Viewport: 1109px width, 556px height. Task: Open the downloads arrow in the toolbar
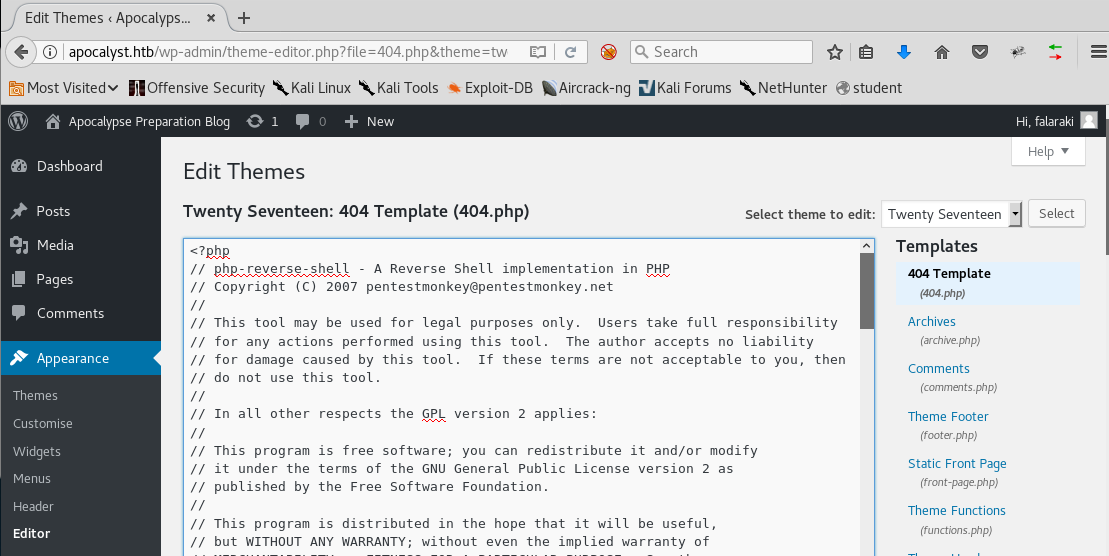click(904, 52)
